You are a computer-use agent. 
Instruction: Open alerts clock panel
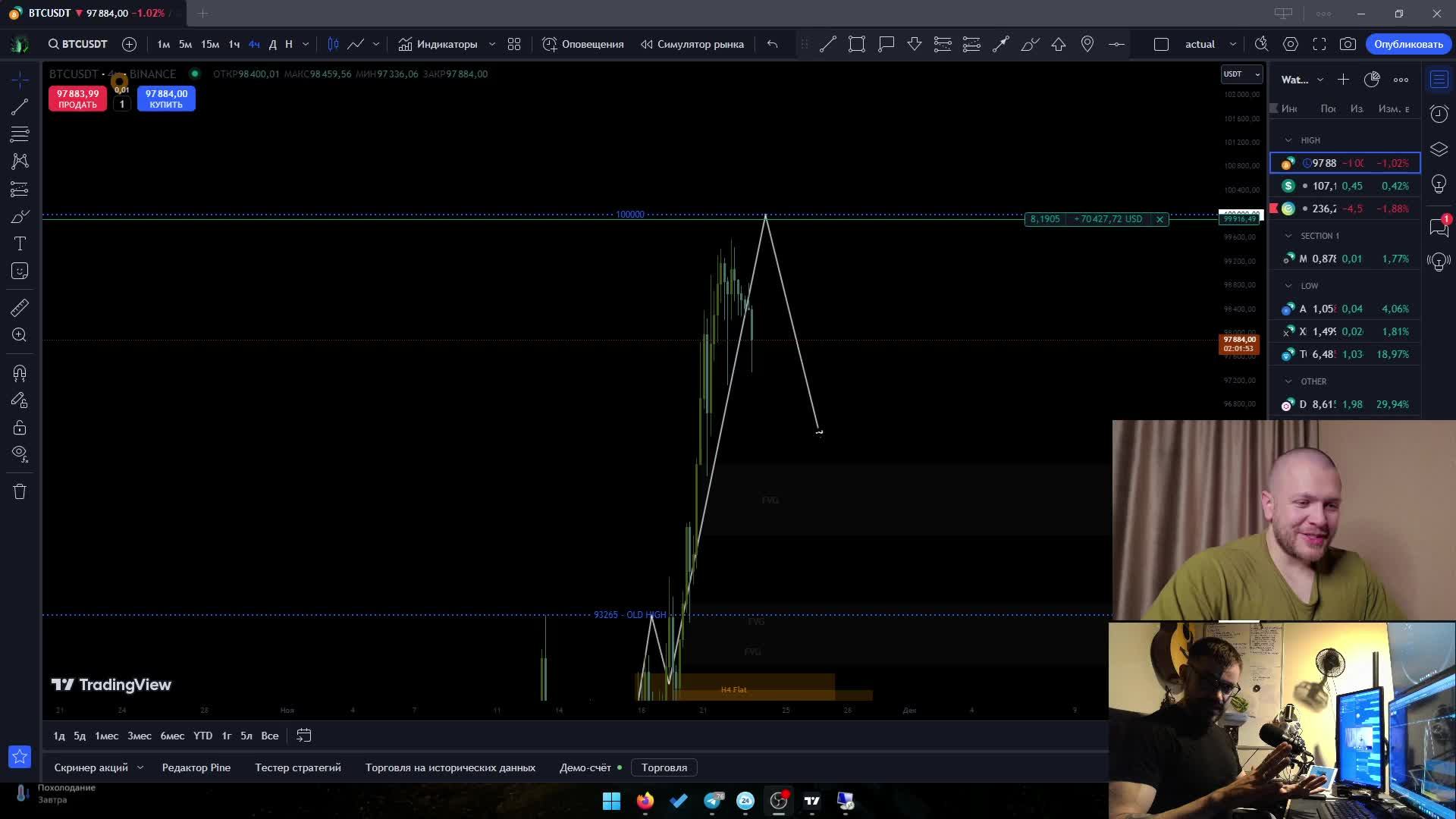pos(1439,114)
